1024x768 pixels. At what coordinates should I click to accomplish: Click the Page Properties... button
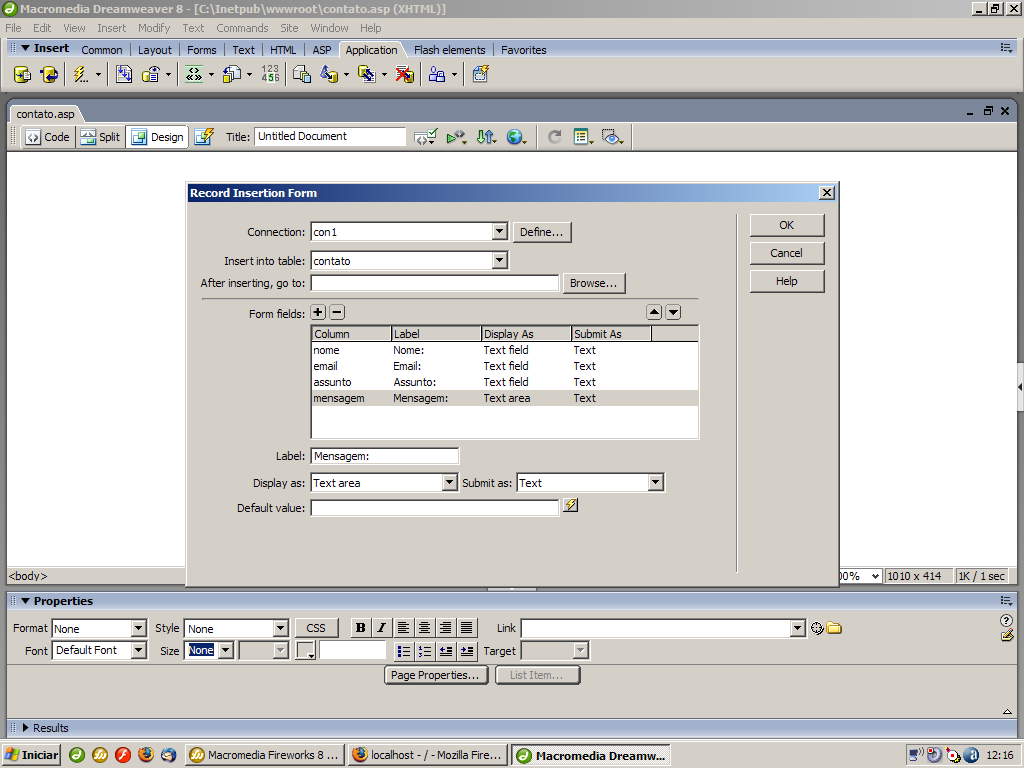coord(436,675)
